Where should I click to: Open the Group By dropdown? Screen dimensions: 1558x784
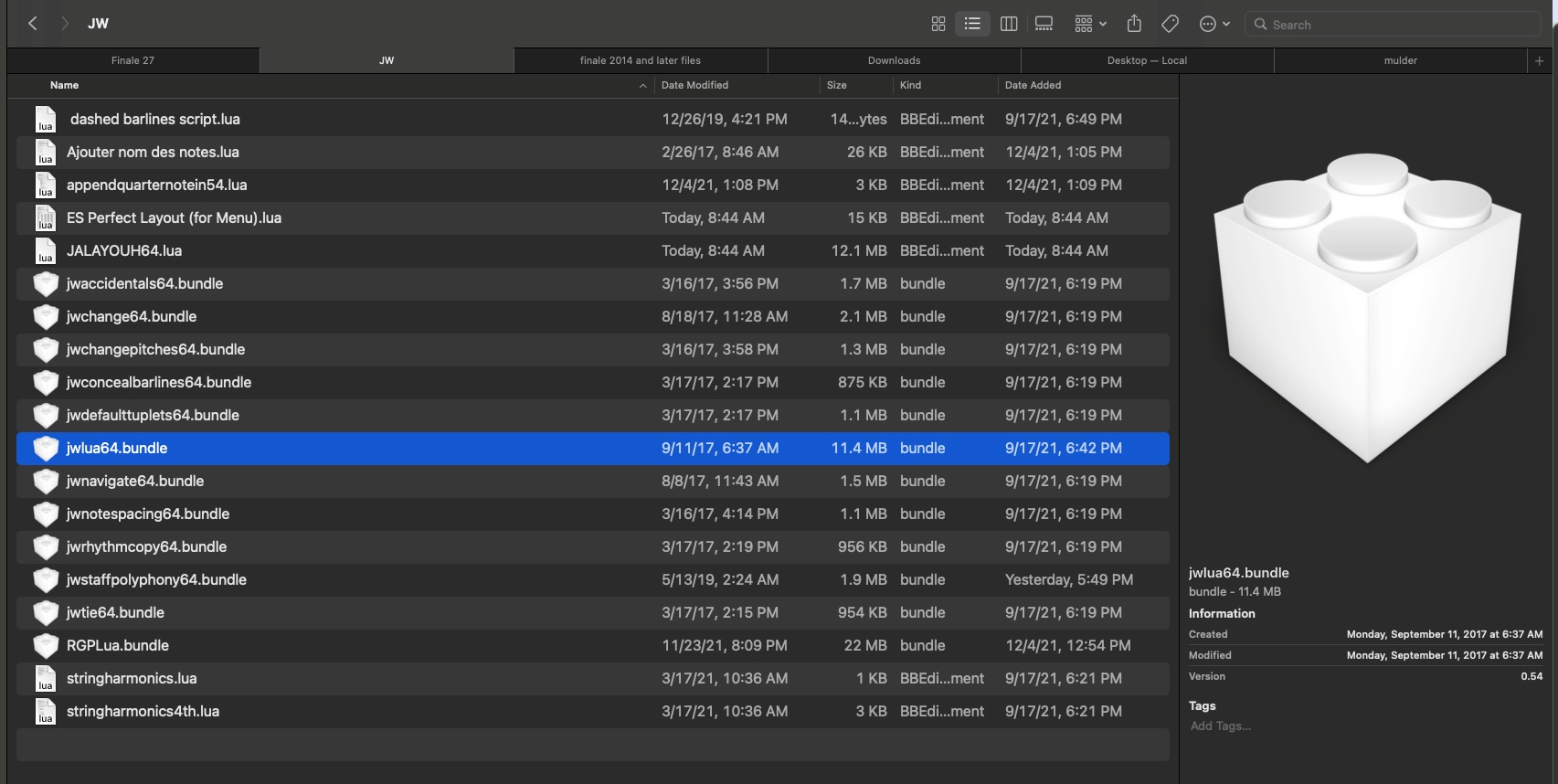(x=1090, y=25)
